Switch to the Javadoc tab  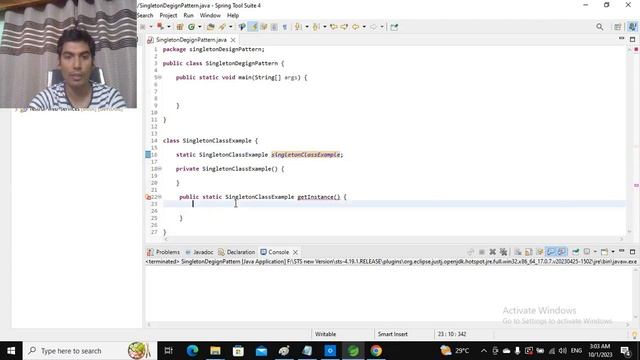199,252
